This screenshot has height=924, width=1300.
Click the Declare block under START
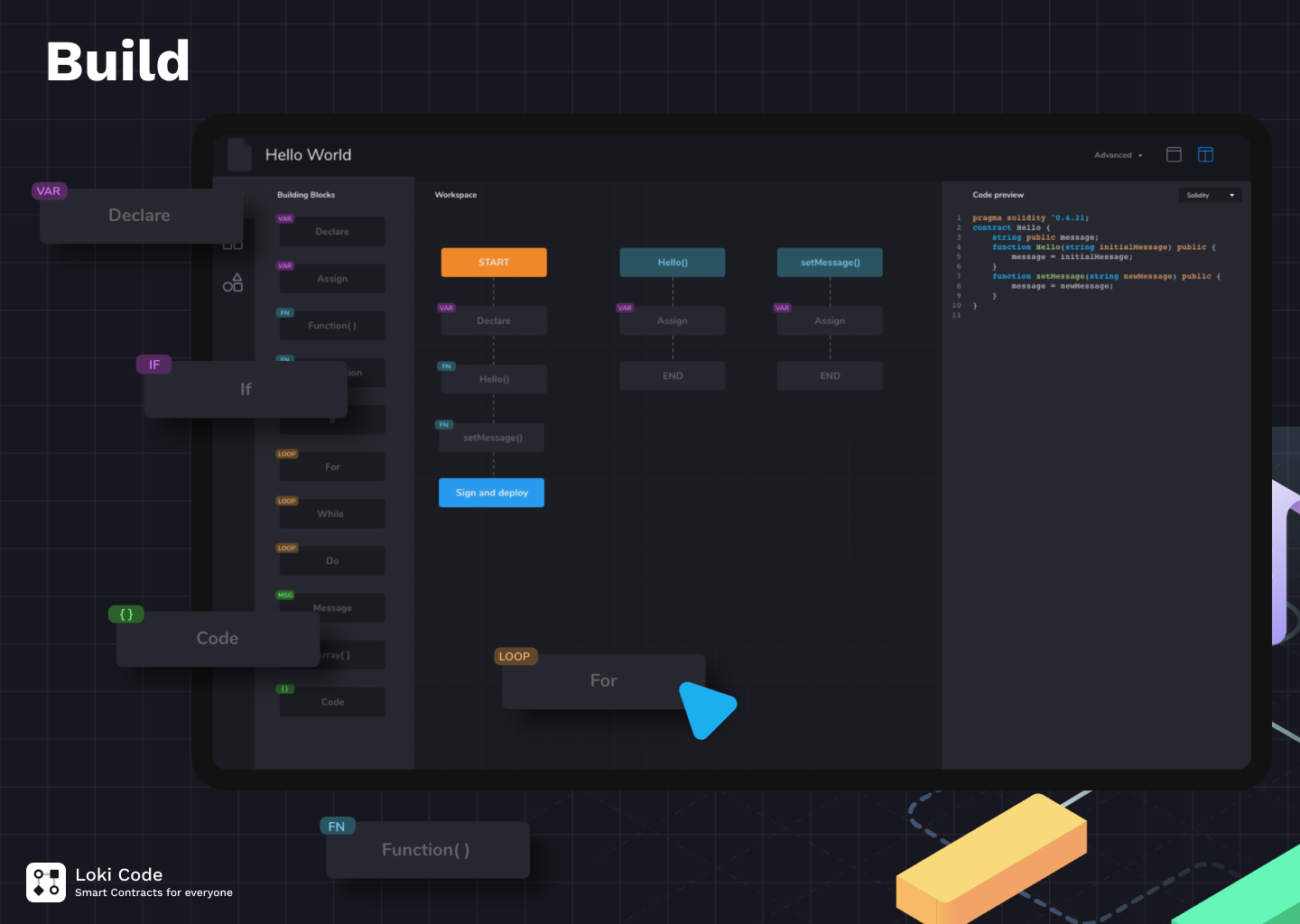coord(494,320)
